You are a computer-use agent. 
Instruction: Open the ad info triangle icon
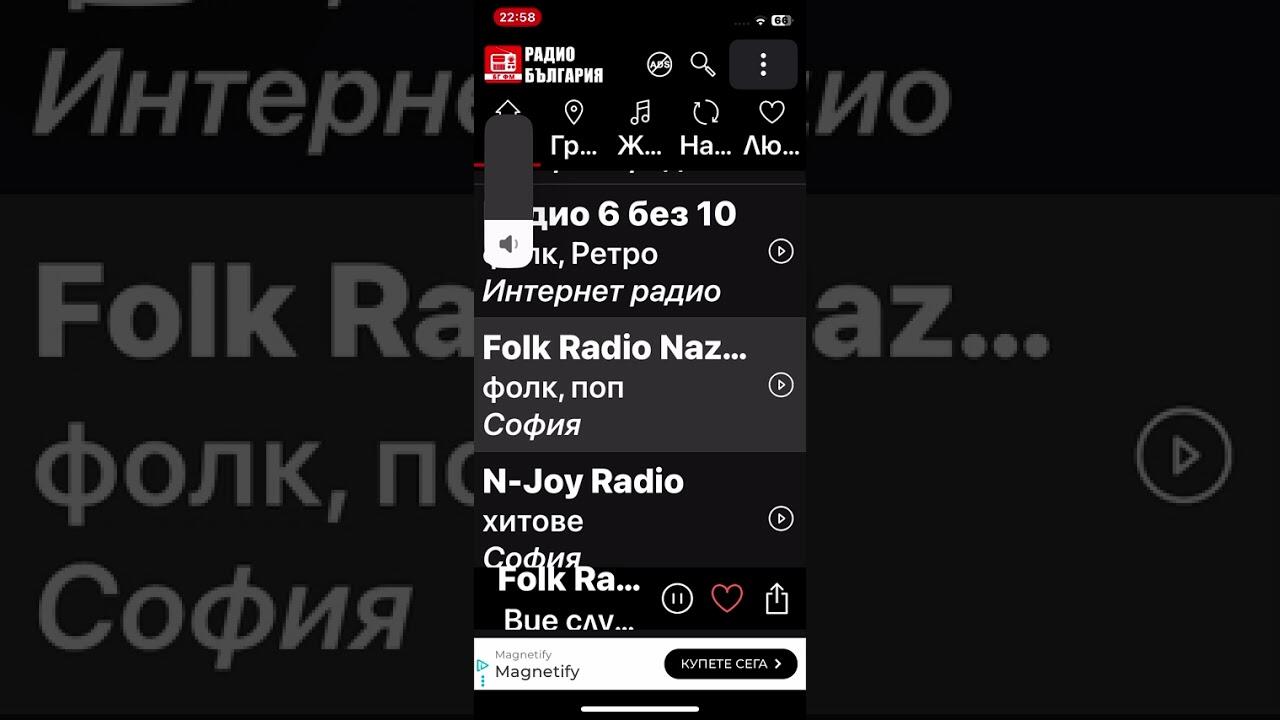482,664
